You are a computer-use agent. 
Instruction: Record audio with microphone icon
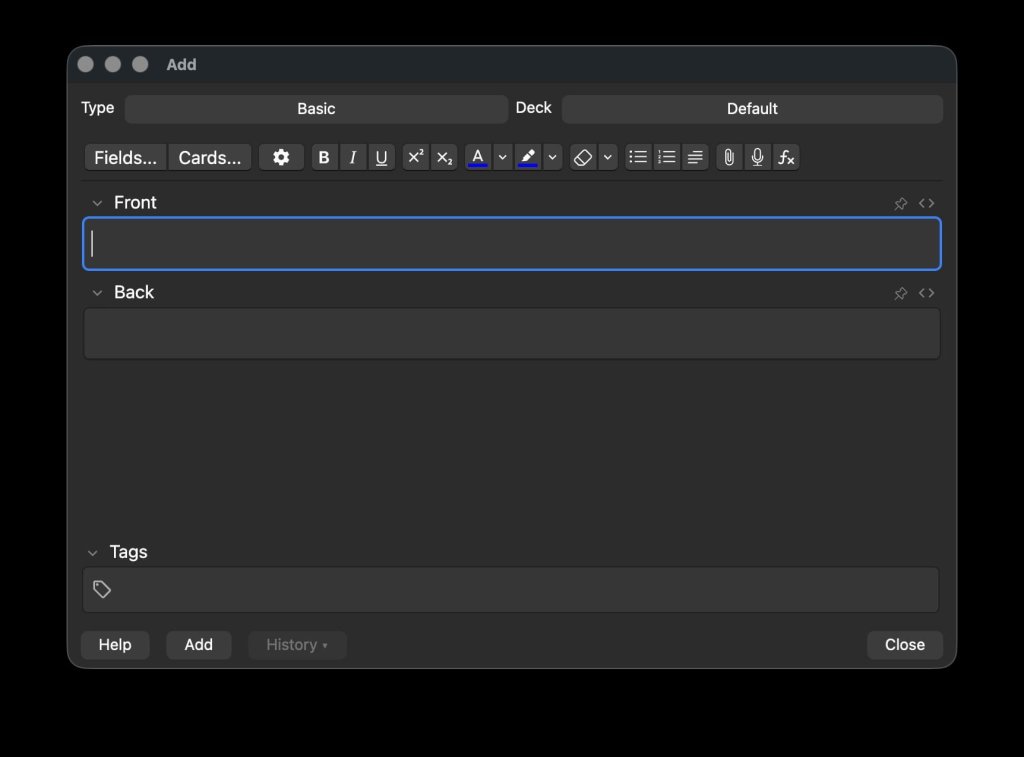coord(758,157)
